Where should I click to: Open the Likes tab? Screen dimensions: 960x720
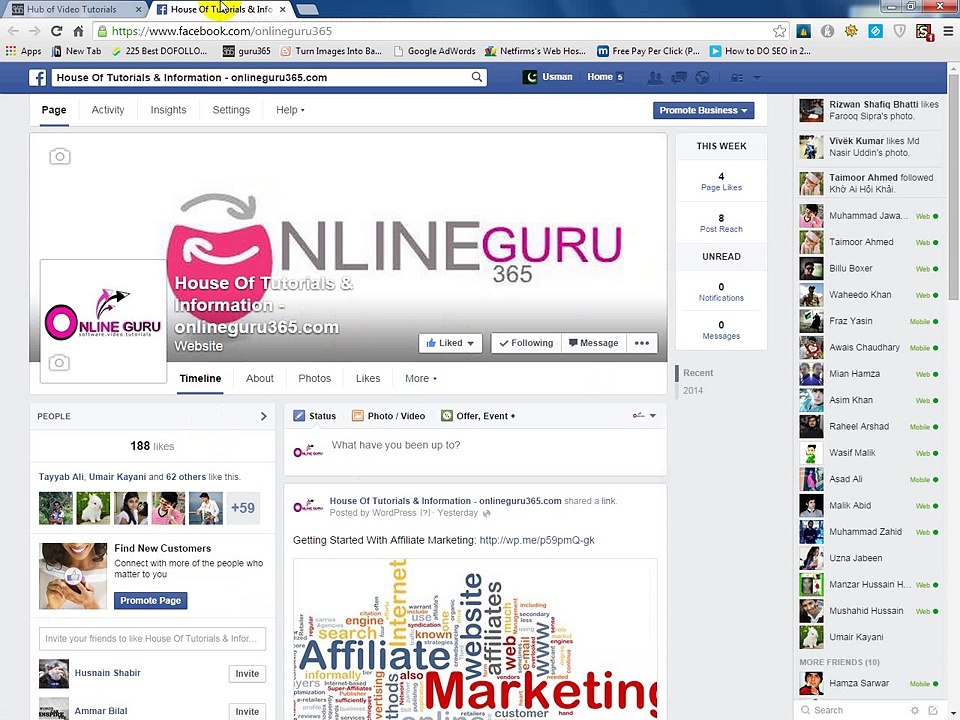[x=368, y=378]
